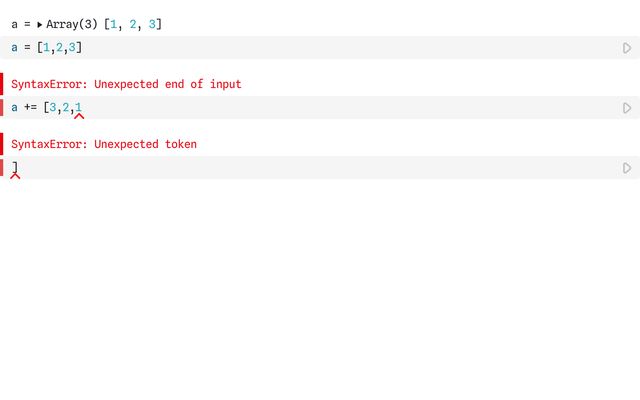
Task: Select the Unexpected token error message
Action: pos(104,144)
